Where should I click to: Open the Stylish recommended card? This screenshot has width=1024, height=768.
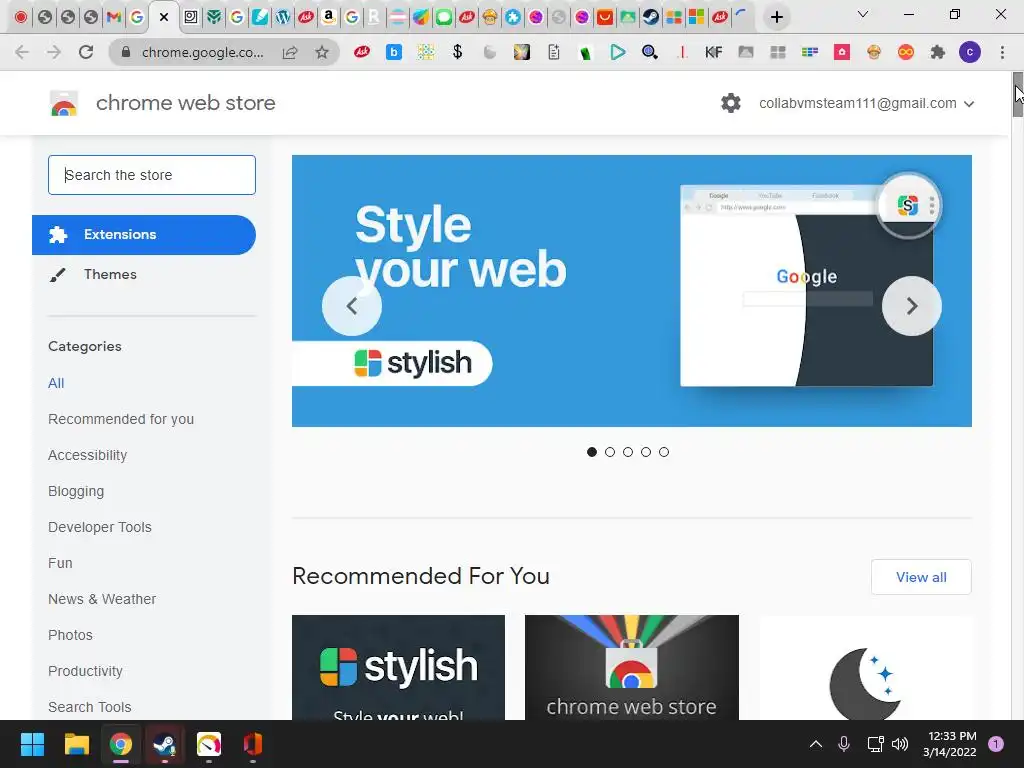(x=398, y=667)
